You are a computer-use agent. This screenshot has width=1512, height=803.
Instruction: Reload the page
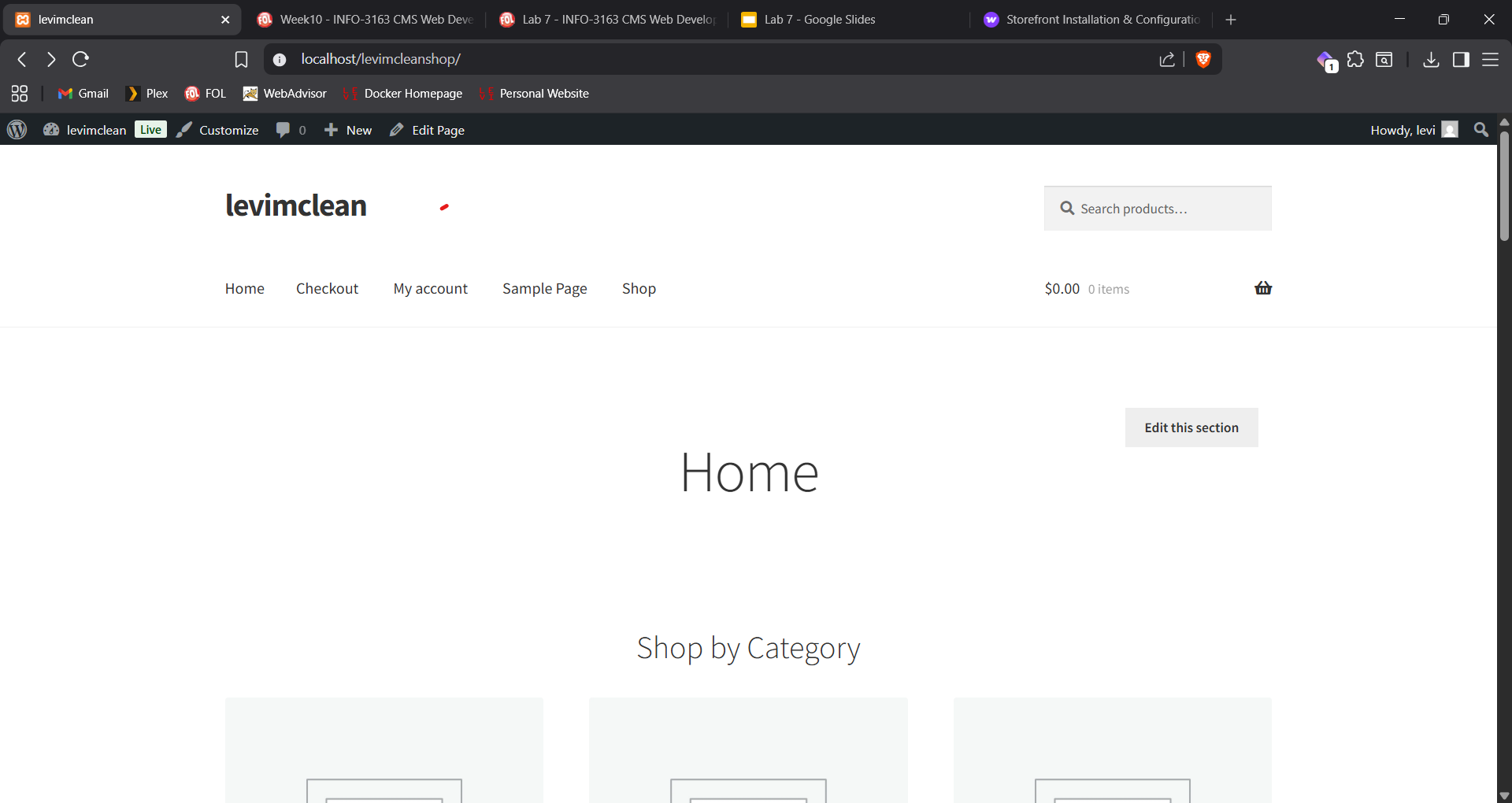click(x=80, y=59)
